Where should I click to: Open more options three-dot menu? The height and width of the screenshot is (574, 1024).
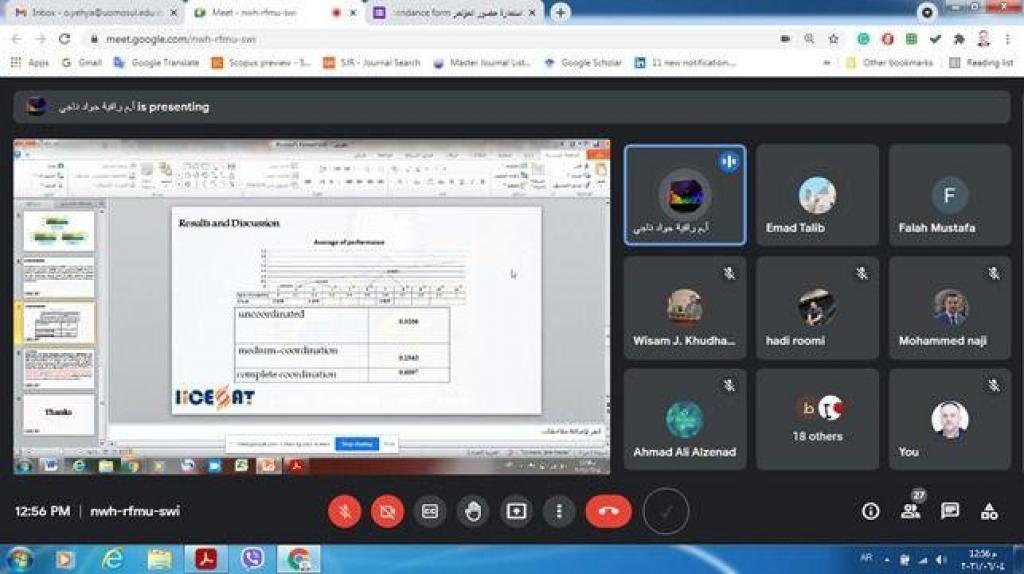pyautogui.click(x=559, y=511)
